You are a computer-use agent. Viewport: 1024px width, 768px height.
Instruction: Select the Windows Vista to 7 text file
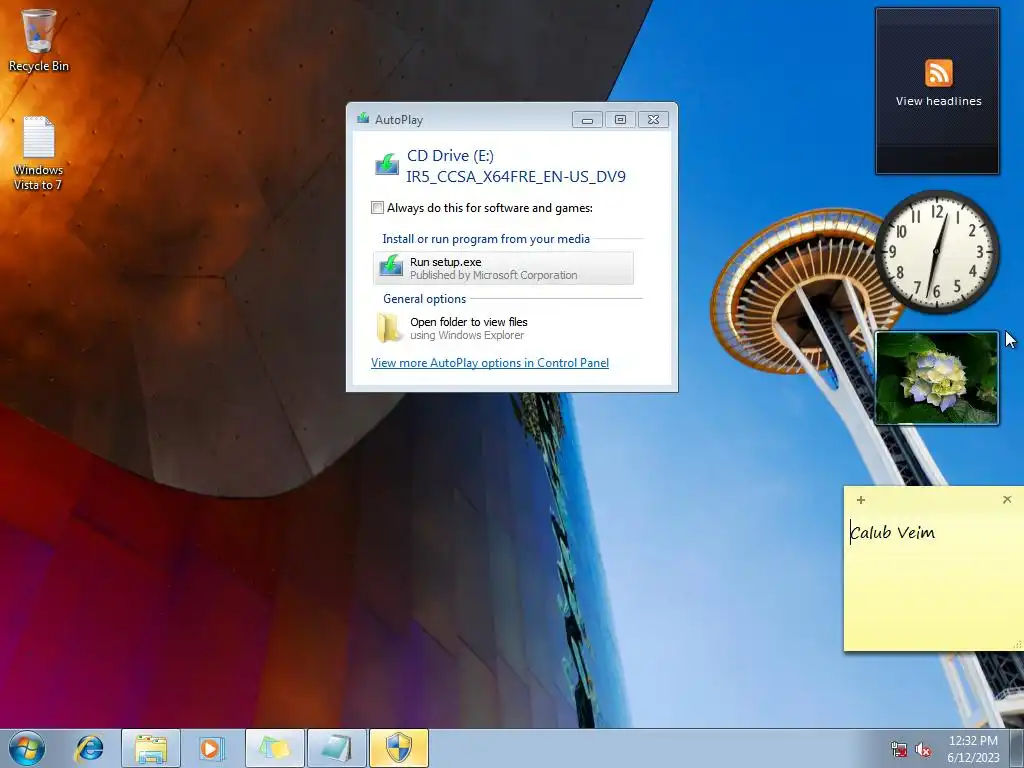pos(38,153)
